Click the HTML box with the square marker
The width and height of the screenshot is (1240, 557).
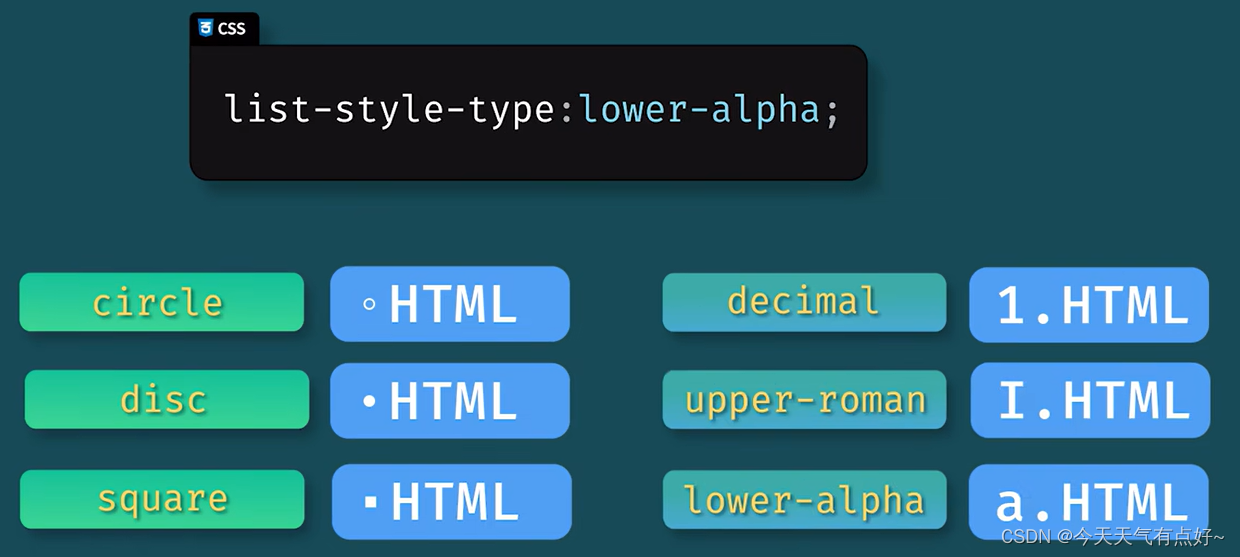(452, 502)
